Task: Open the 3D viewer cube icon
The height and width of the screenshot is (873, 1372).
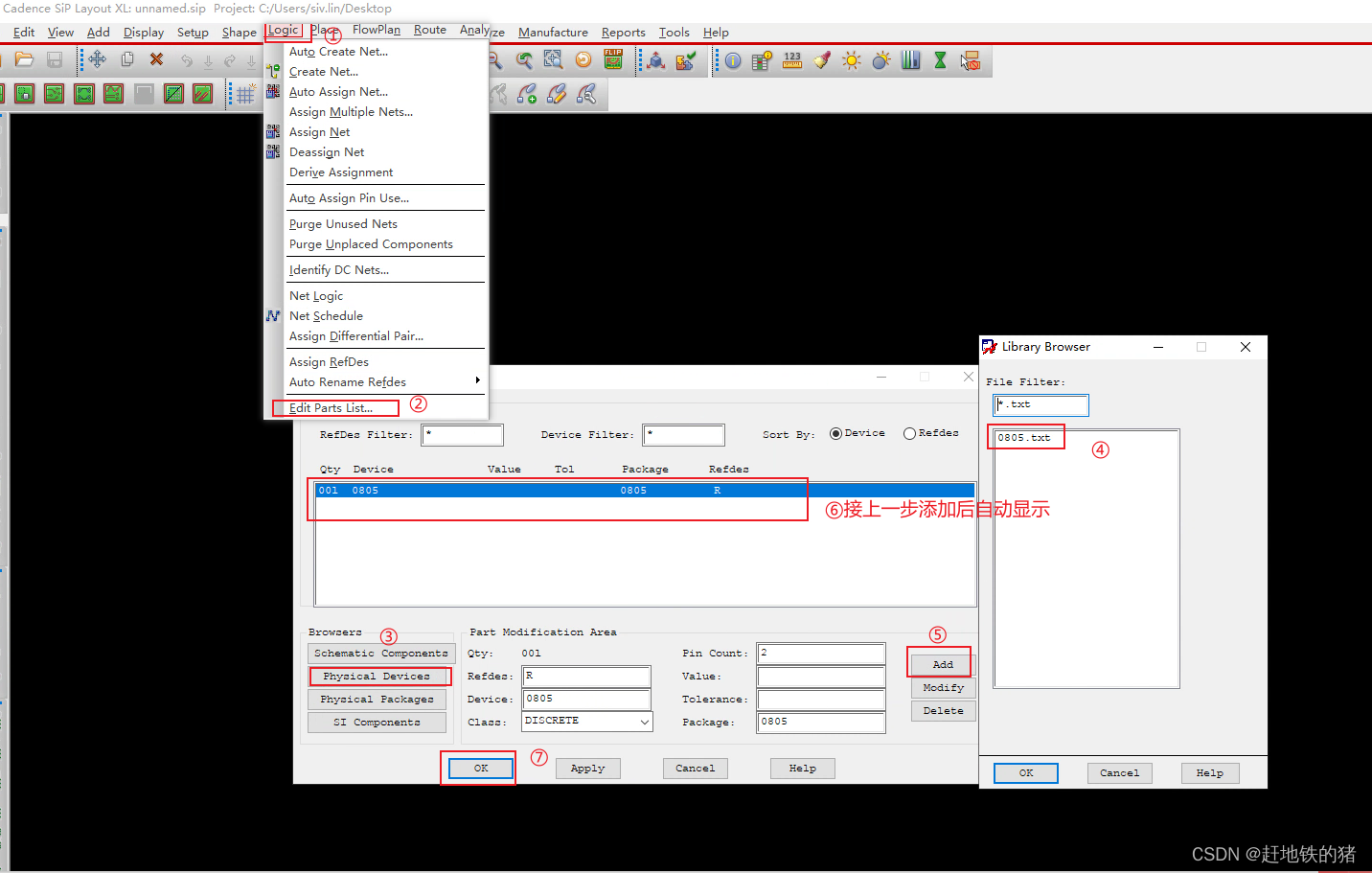Action: click(656, 60)
